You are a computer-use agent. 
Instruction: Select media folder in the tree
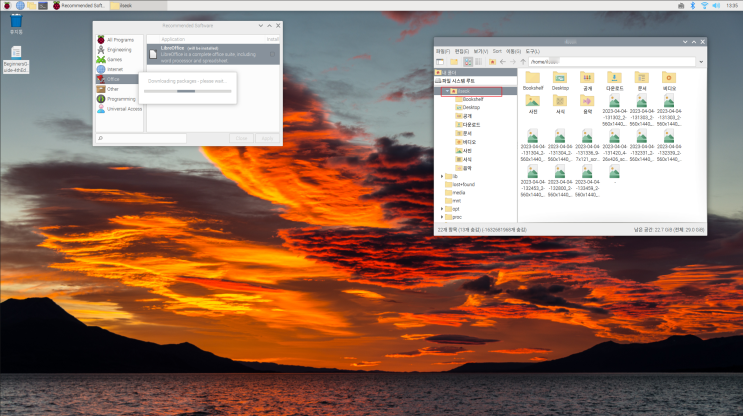(x=455, y=193)
